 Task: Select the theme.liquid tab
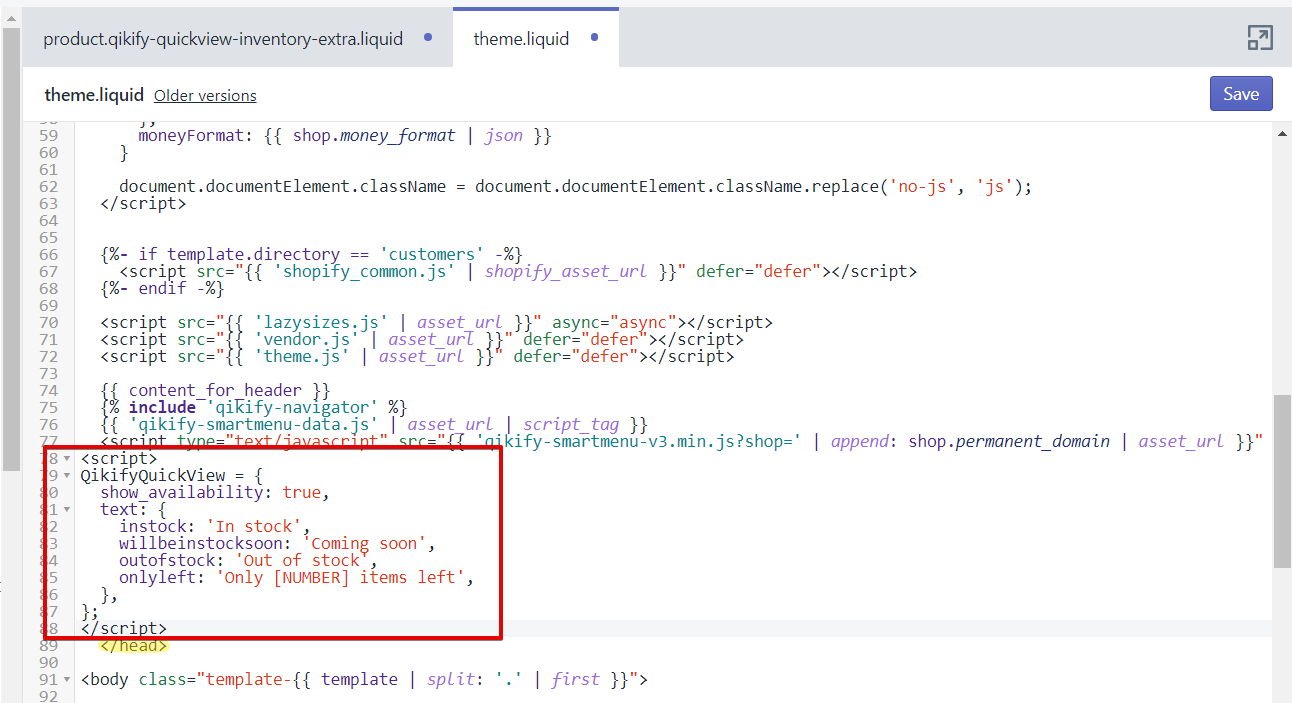(x=521, y=39)
